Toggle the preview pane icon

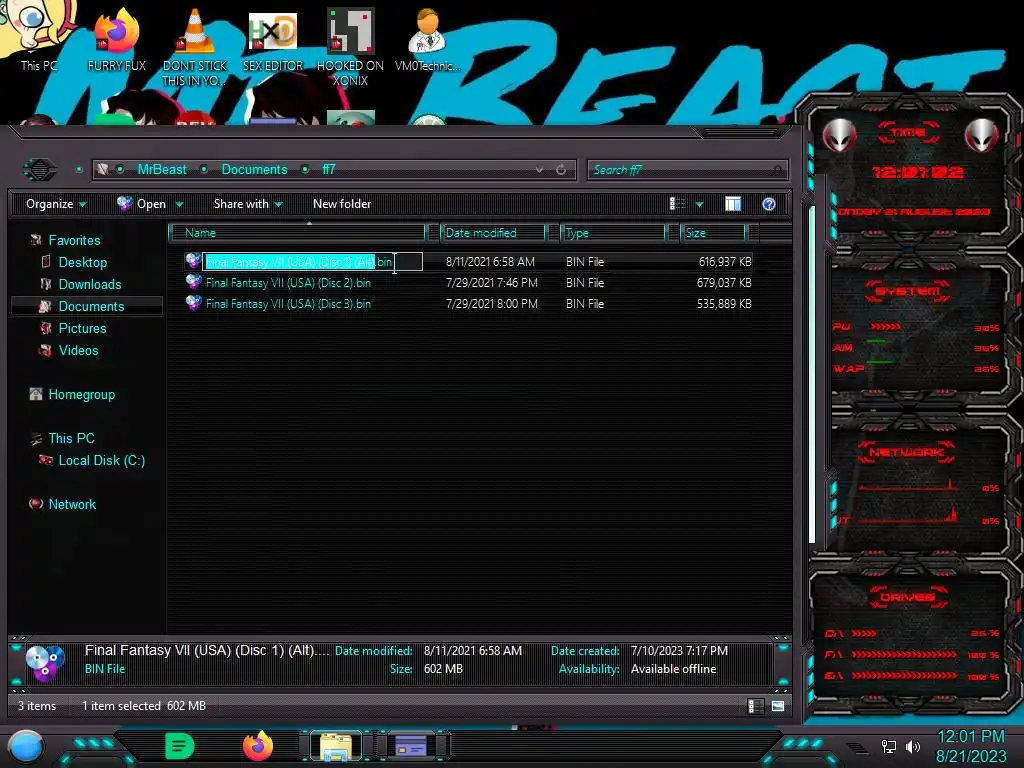[x=733, y=204]
